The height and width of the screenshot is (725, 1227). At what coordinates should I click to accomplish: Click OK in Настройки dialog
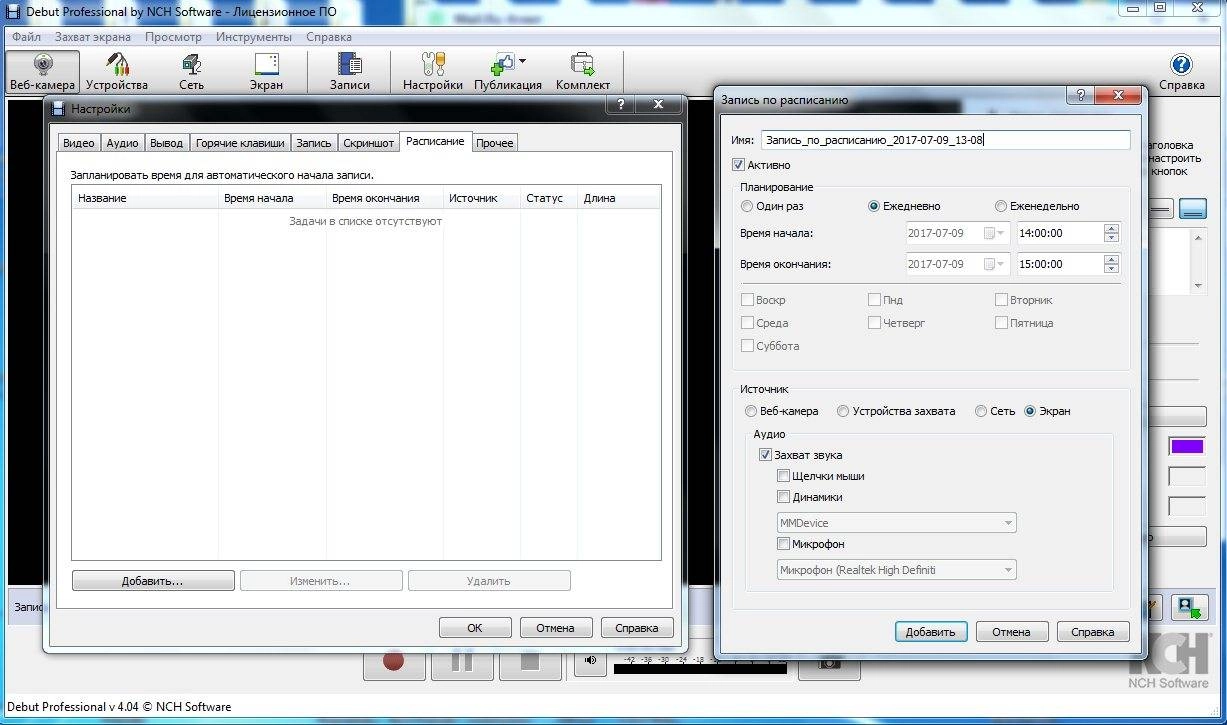pyautogui.click(x=475, y=628)
